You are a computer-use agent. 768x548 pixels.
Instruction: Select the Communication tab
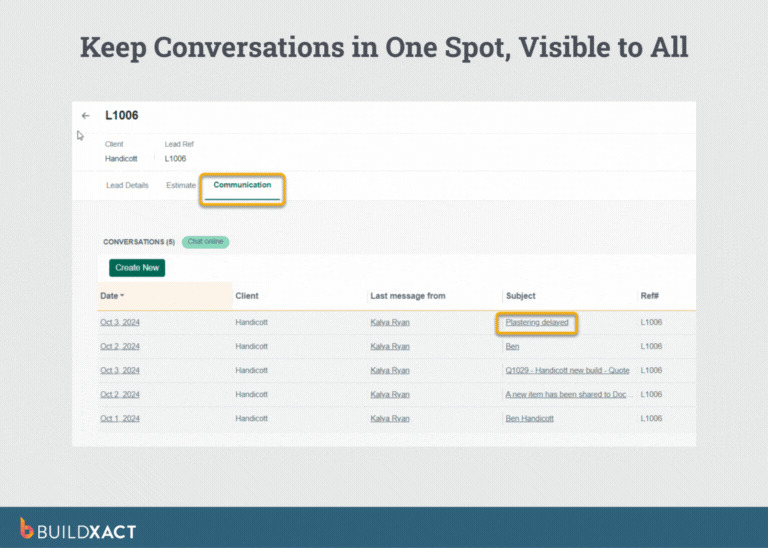click(x=242, y=185)
